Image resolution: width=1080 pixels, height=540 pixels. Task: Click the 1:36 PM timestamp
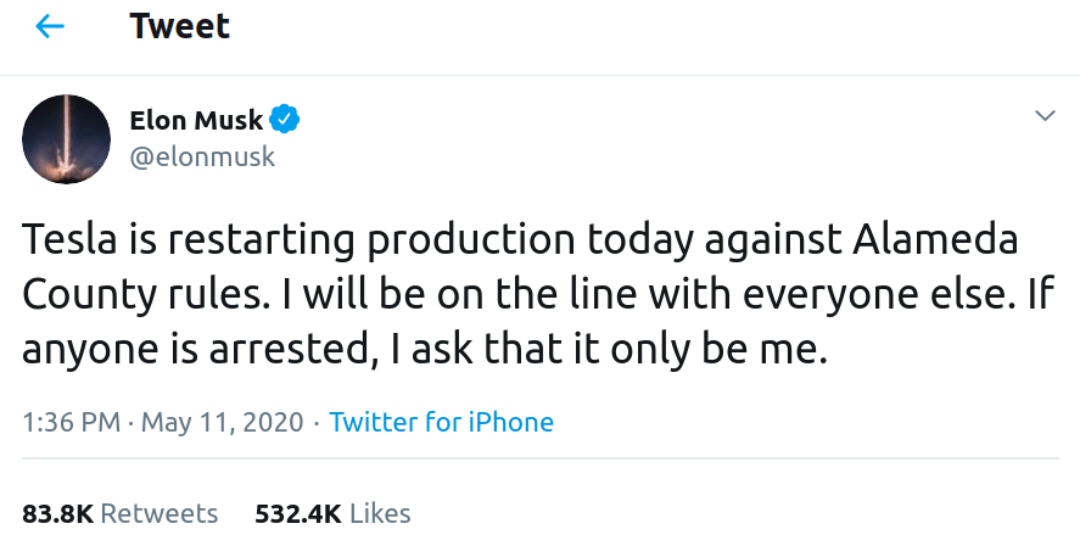tap(71, 422)
